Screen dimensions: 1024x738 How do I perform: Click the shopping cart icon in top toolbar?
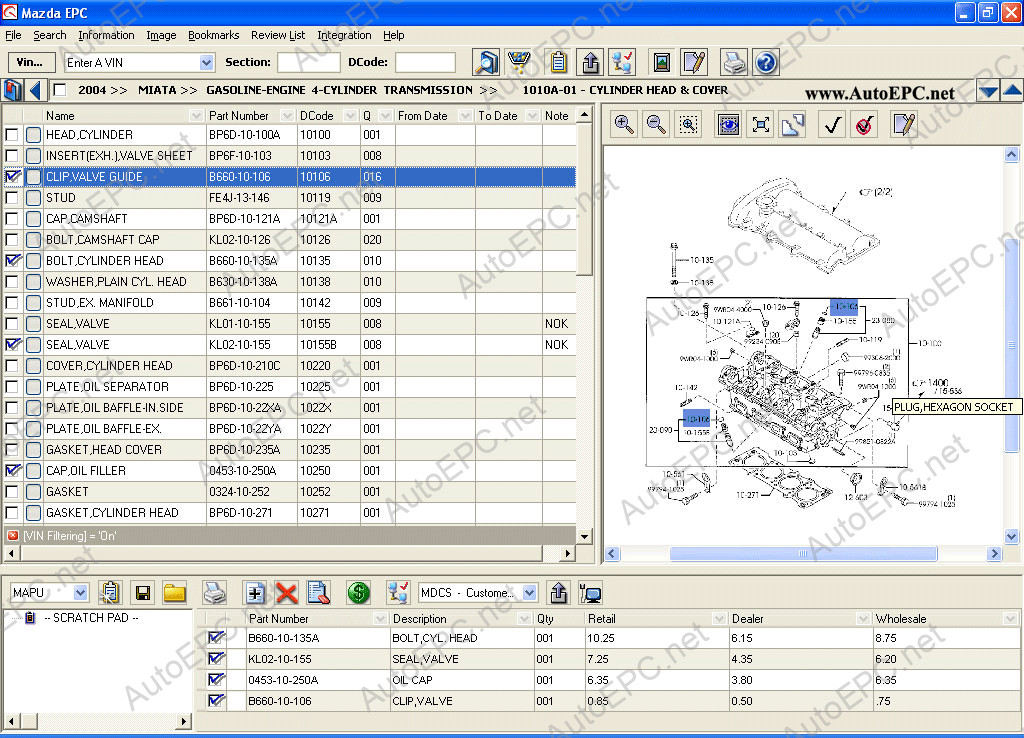(518, 63)
